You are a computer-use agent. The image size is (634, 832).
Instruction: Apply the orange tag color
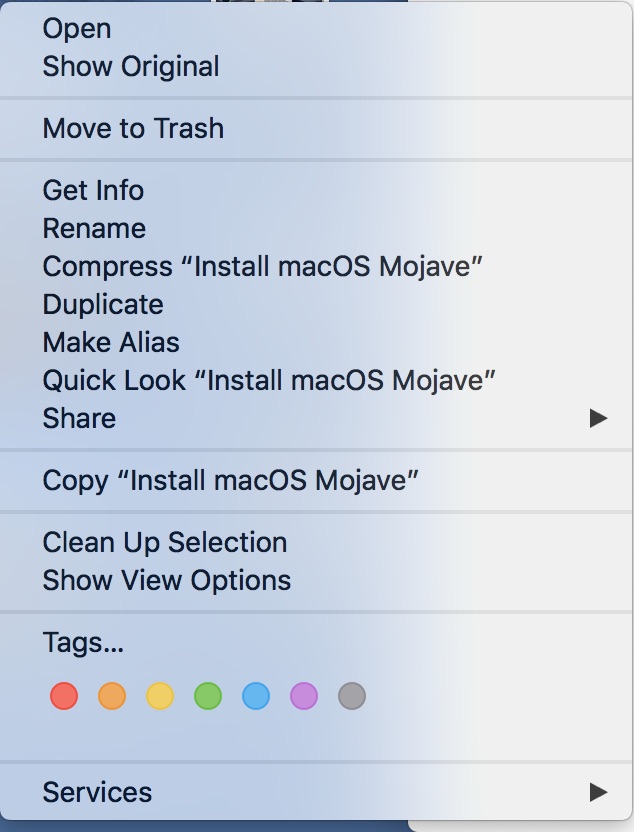tap(112, 696)
